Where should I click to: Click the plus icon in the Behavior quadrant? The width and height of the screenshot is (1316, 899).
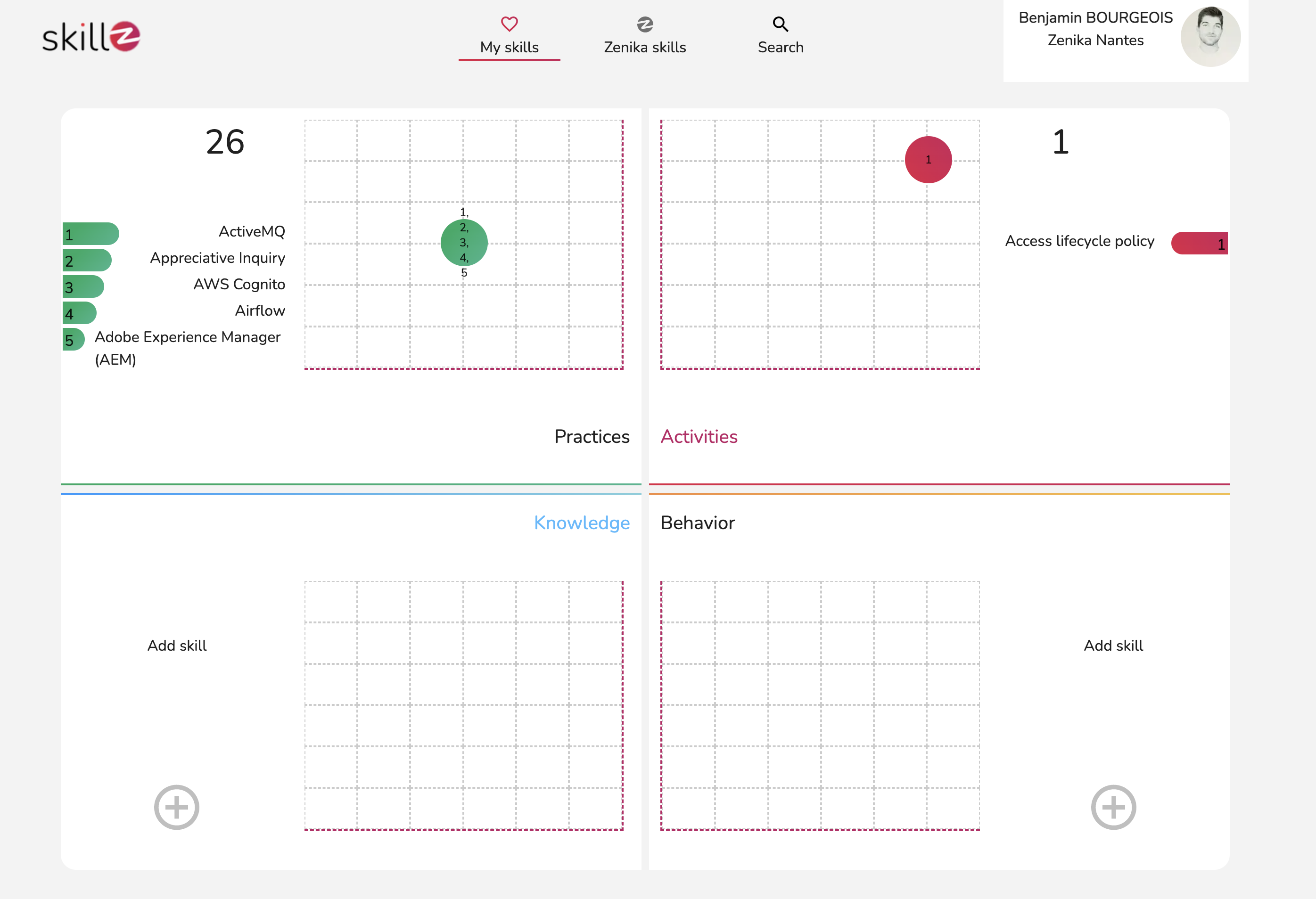[x=1113, y=807]
